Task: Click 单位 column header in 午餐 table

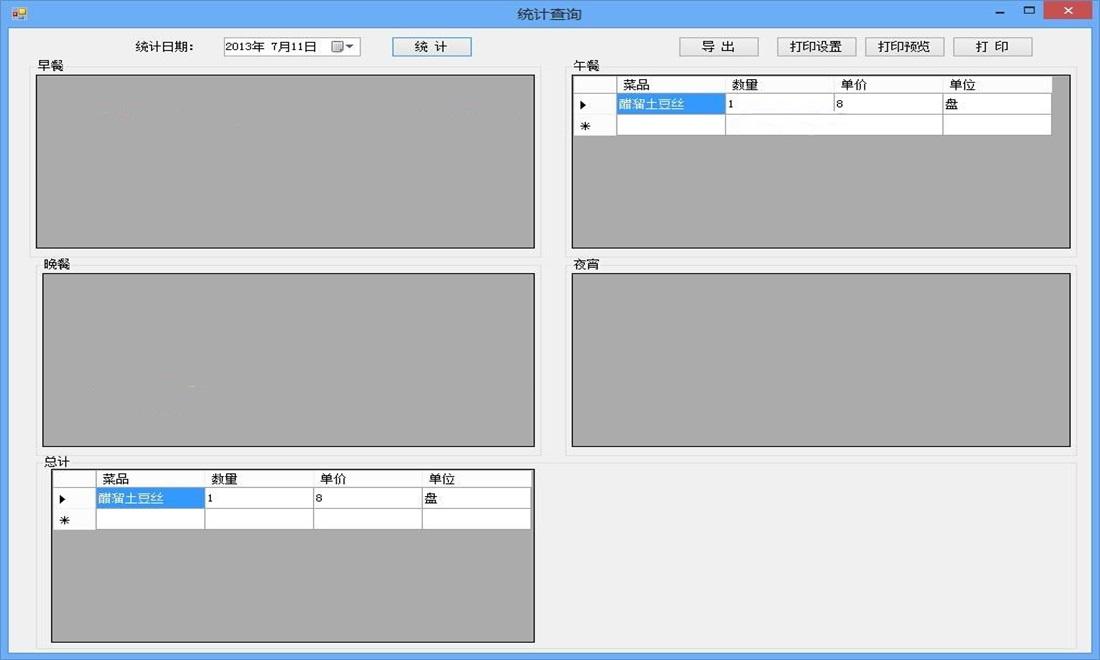Action: pyautogui.click(x=997, y=85)
